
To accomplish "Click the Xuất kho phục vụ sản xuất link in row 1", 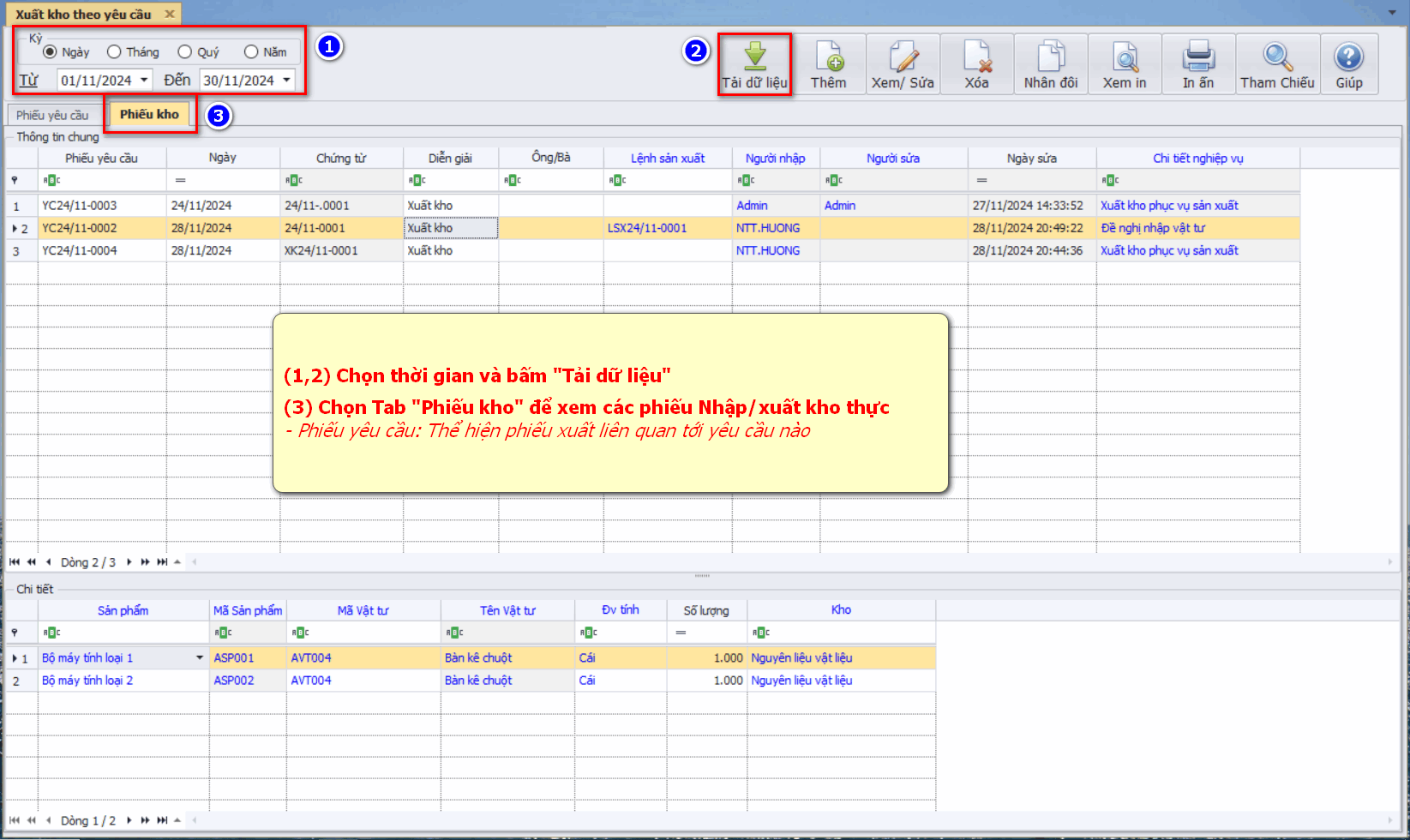I will (1169, 206).
